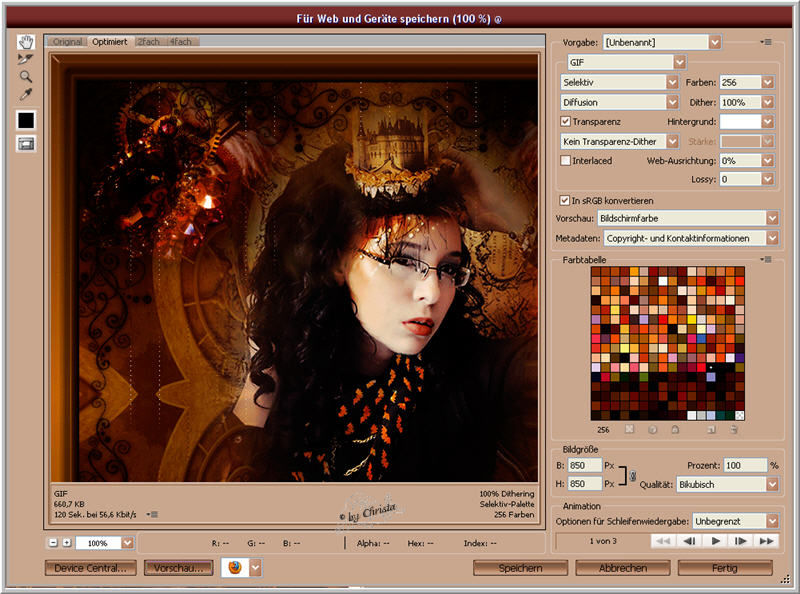Switch to the Optimiert tab
The height and width of the screenshot is (594, 800).
click(x=110, y=41)
